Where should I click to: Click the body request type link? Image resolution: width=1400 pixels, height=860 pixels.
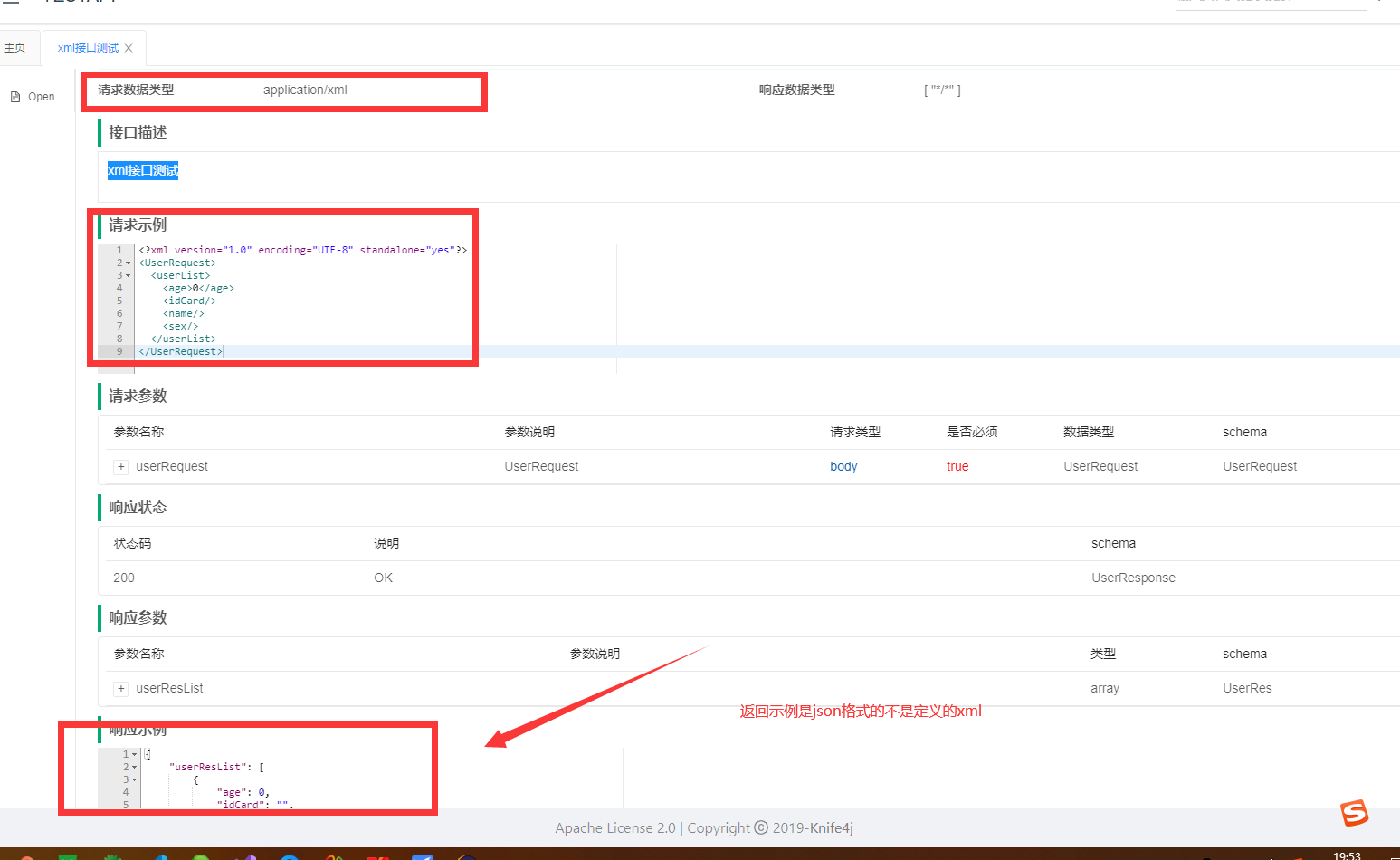pos(843,466)
